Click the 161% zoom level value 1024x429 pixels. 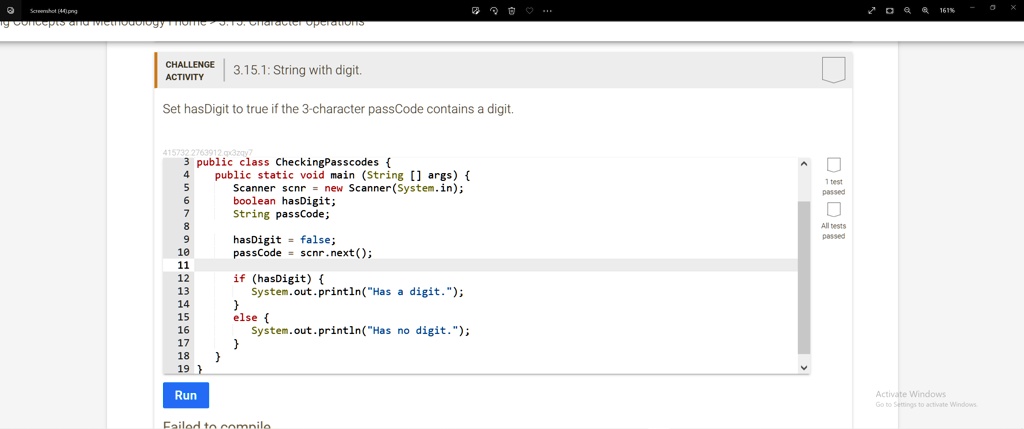coord(947,10)
